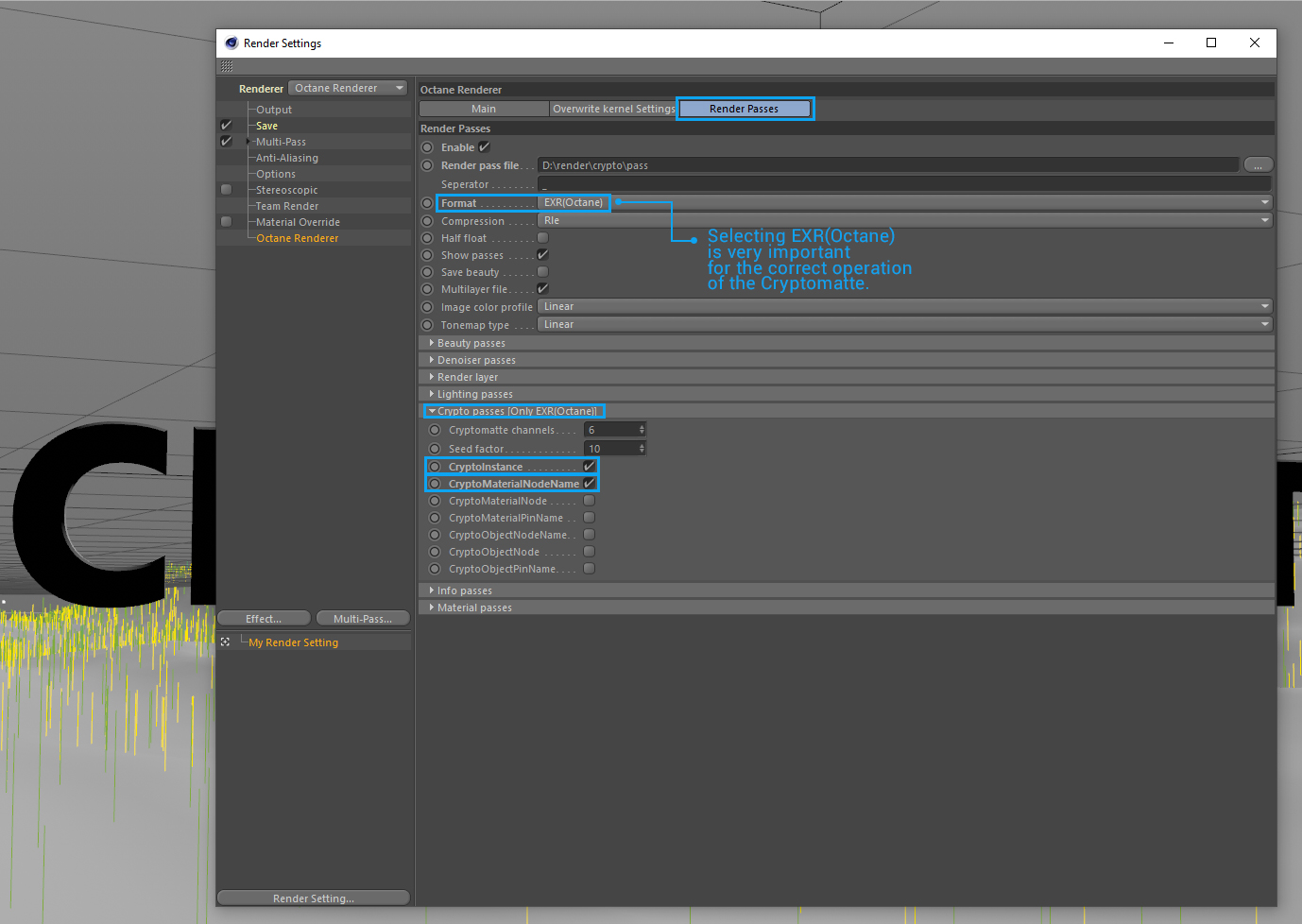Switch to the Main tab
1302x924 pixels.
(x=484, y=109)
